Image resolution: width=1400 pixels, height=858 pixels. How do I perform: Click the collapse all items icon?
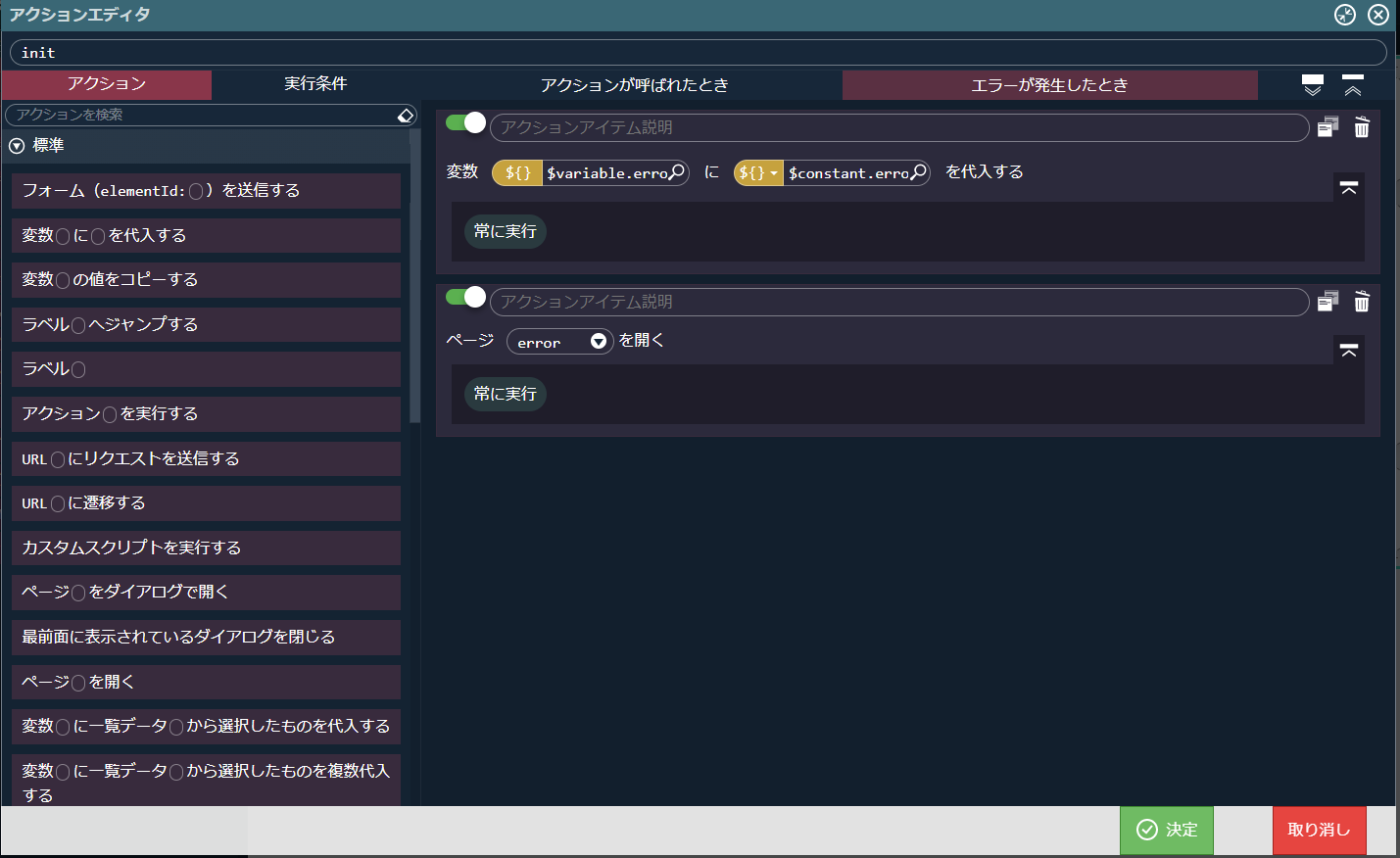[x=1353, y=85]
